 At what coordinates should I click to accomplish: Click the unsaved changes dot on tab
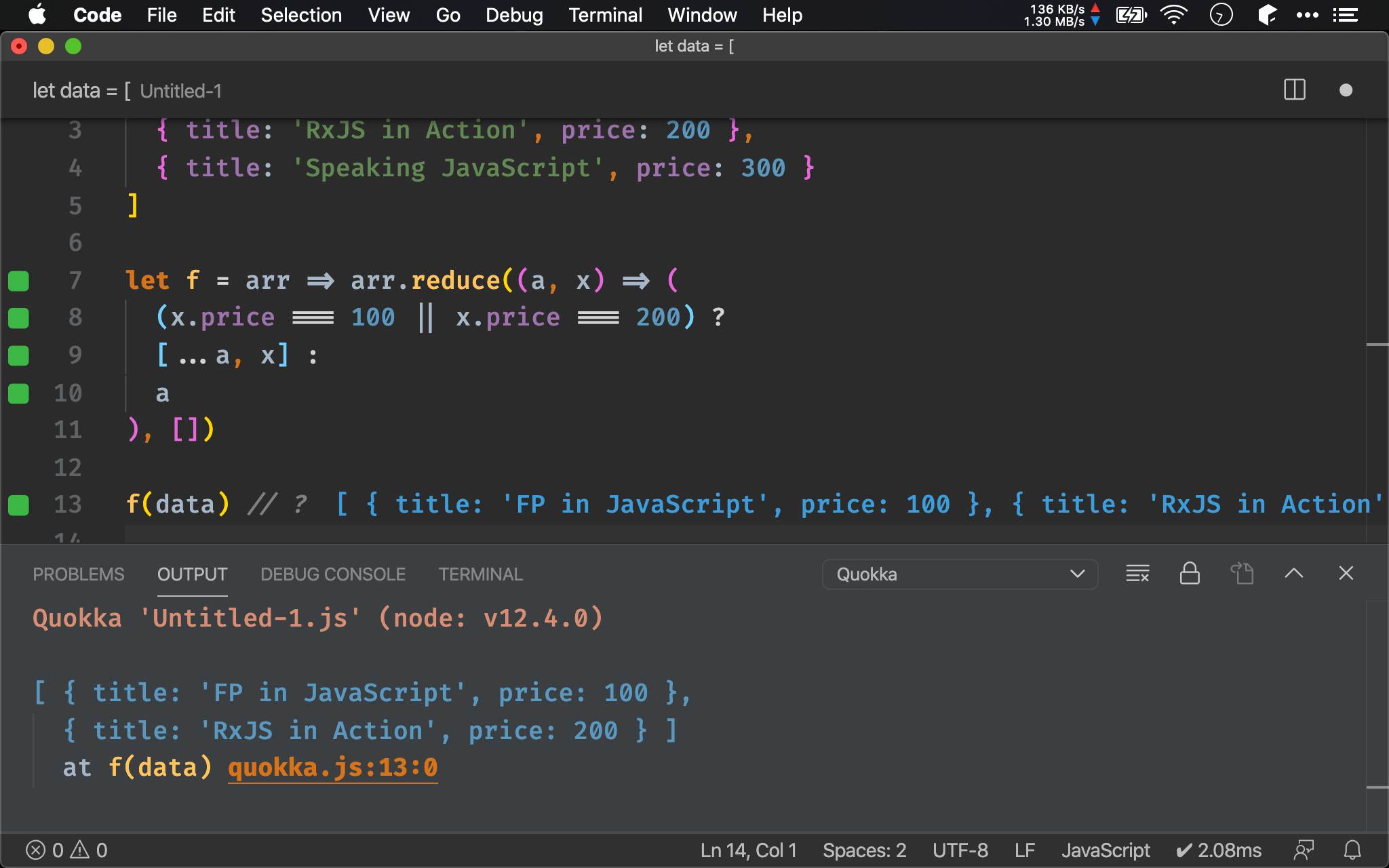[1346, 90]
